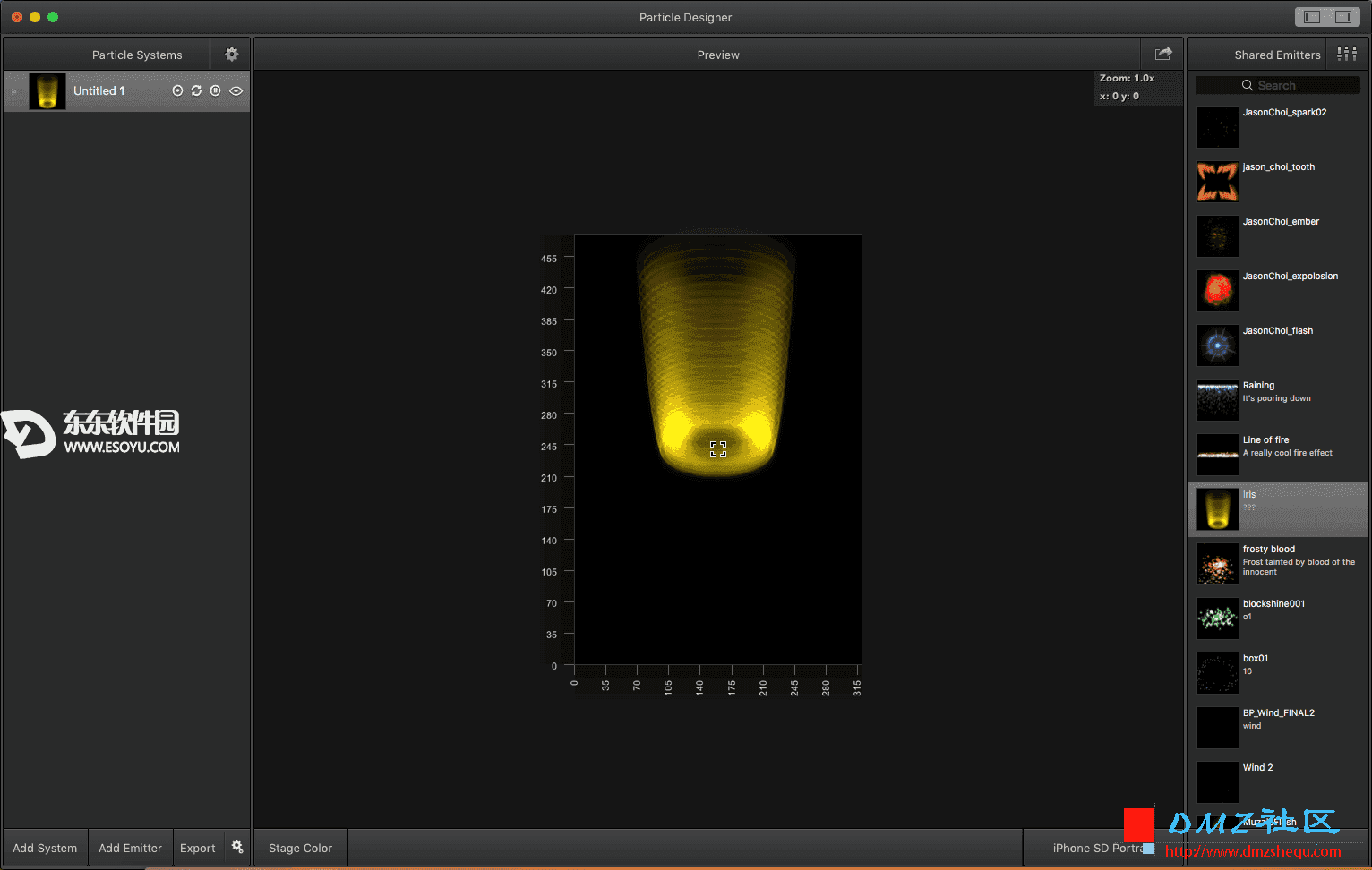Viewport: 1372px width, 870px height.
Task: Click the 'It's pooring down' description
Action: click(x=1276, y=398)
